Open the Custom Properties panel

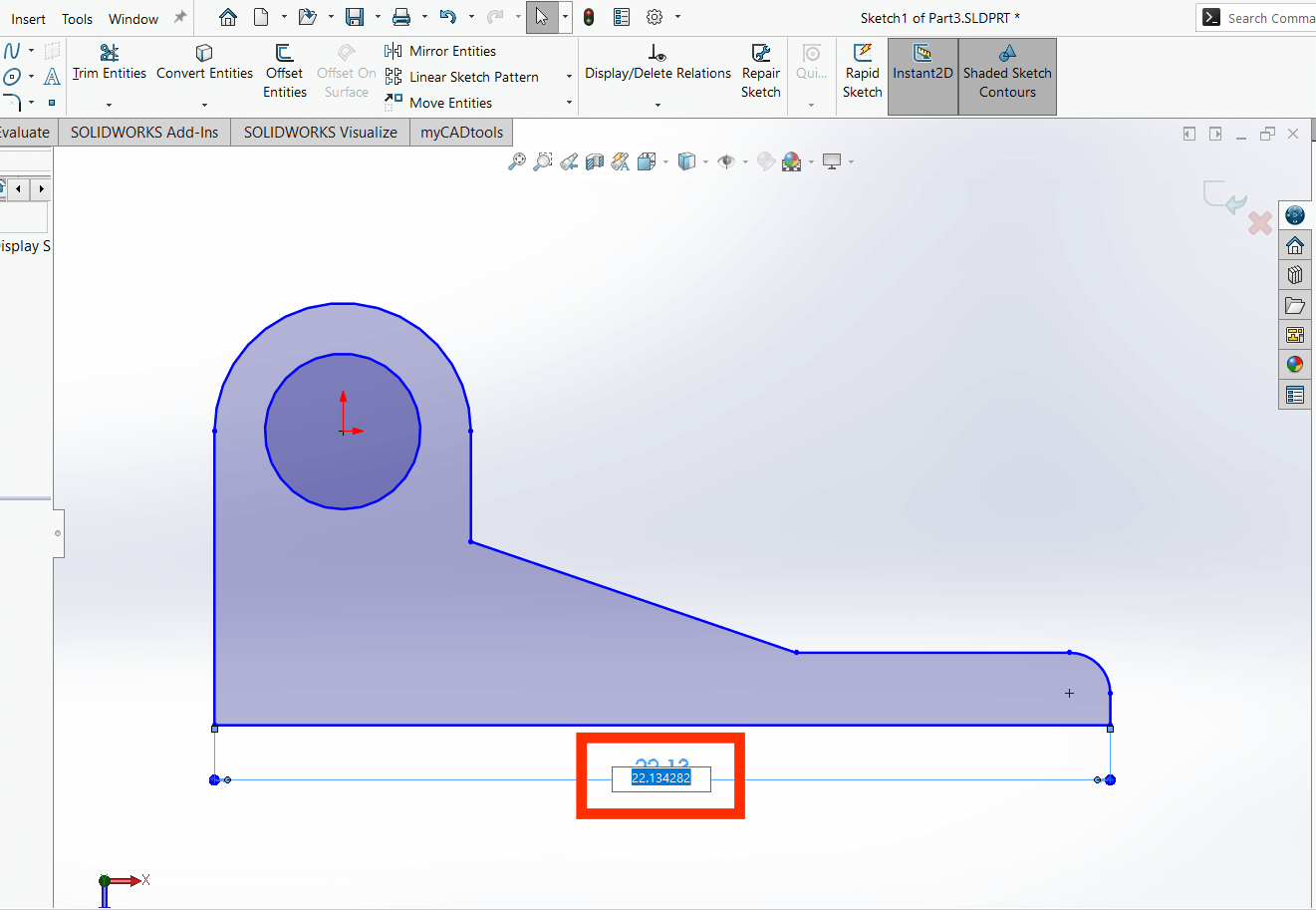tap(1294, 395)
